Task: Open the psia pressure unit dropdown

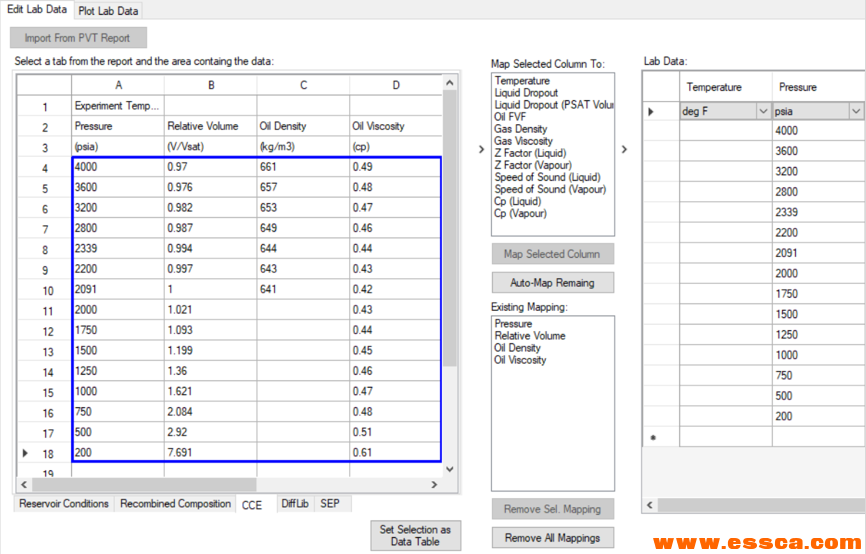Action: tap(856, 111)
